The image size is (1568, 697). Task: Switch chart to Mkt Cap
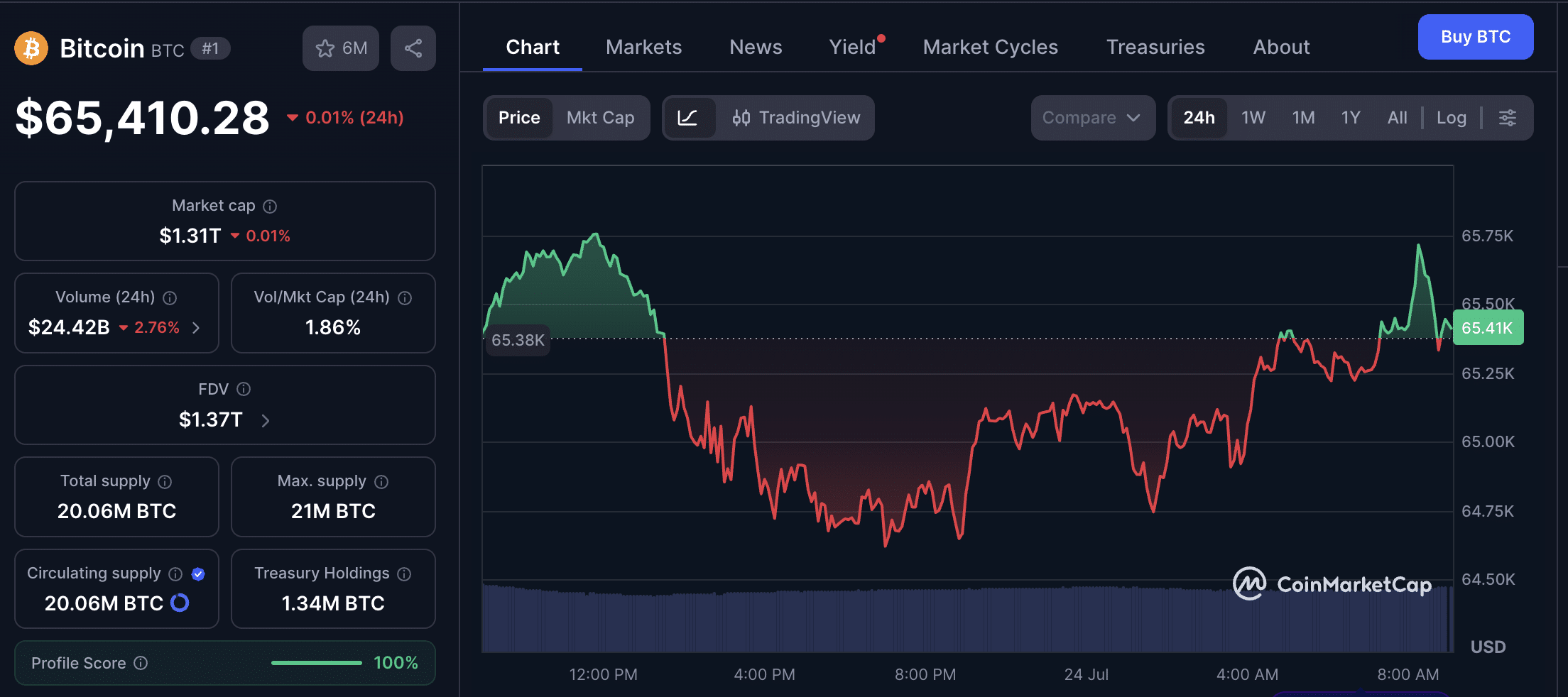600,118
